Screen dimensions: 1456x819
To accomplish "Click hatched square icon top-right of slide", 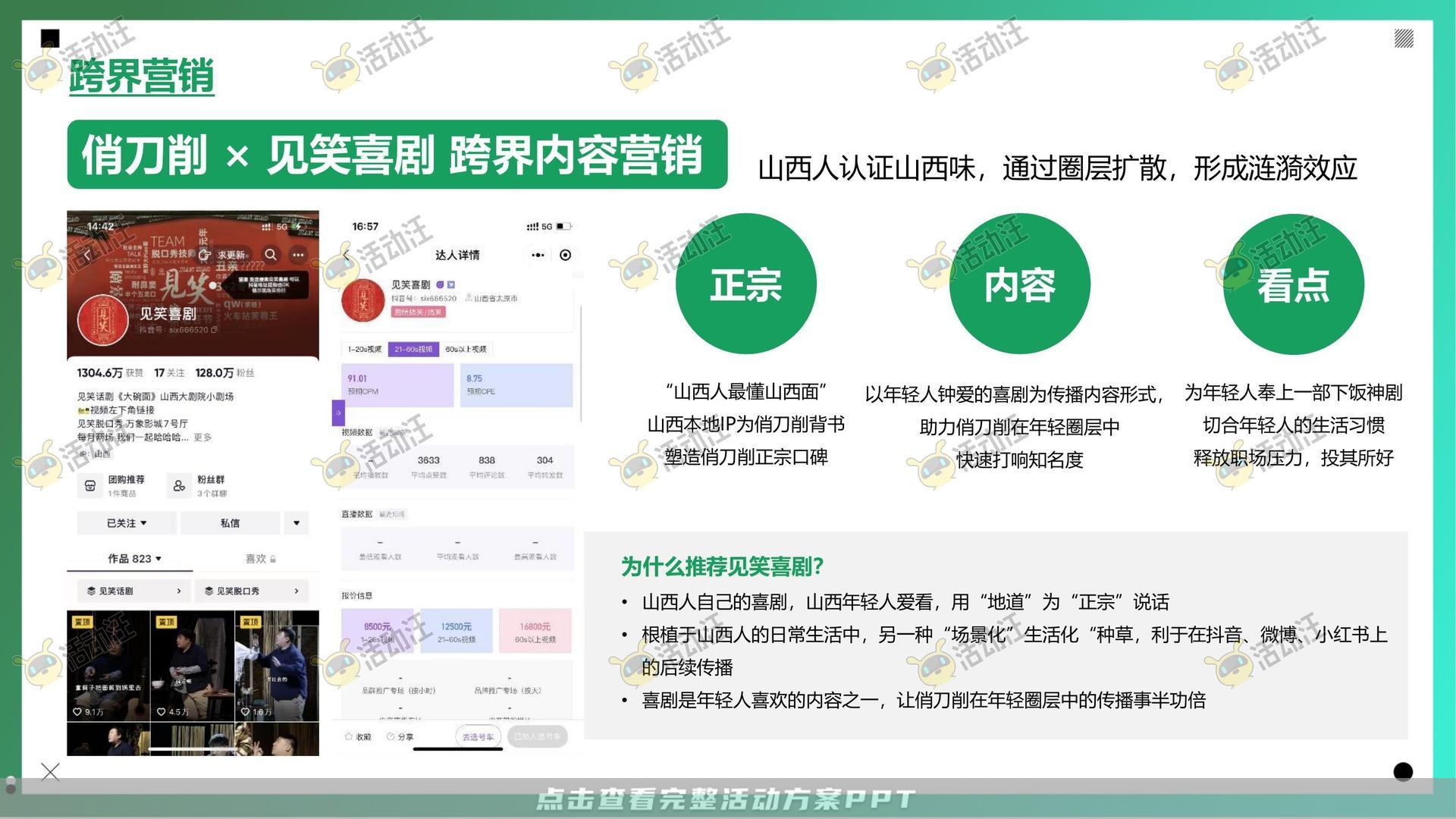I will (1404, 39).
